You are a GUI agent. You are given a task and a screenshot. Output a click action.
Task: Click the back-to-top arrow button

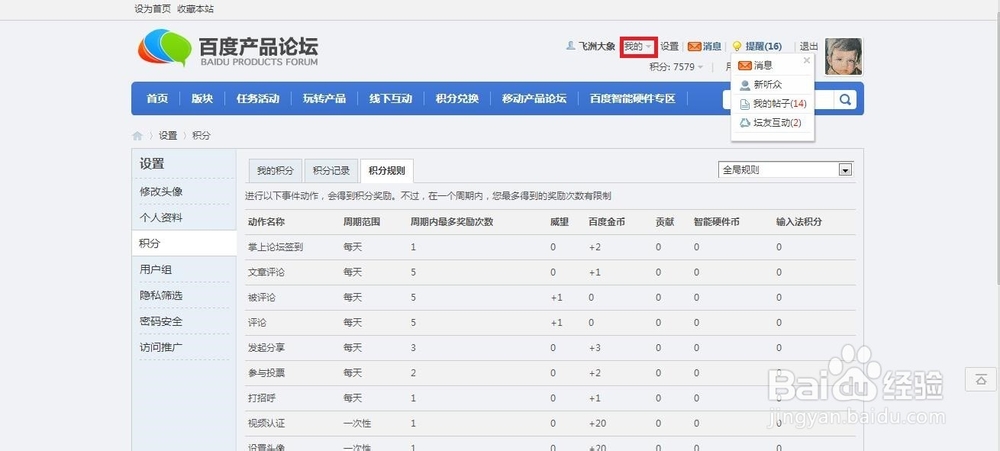tap(981, 380)
